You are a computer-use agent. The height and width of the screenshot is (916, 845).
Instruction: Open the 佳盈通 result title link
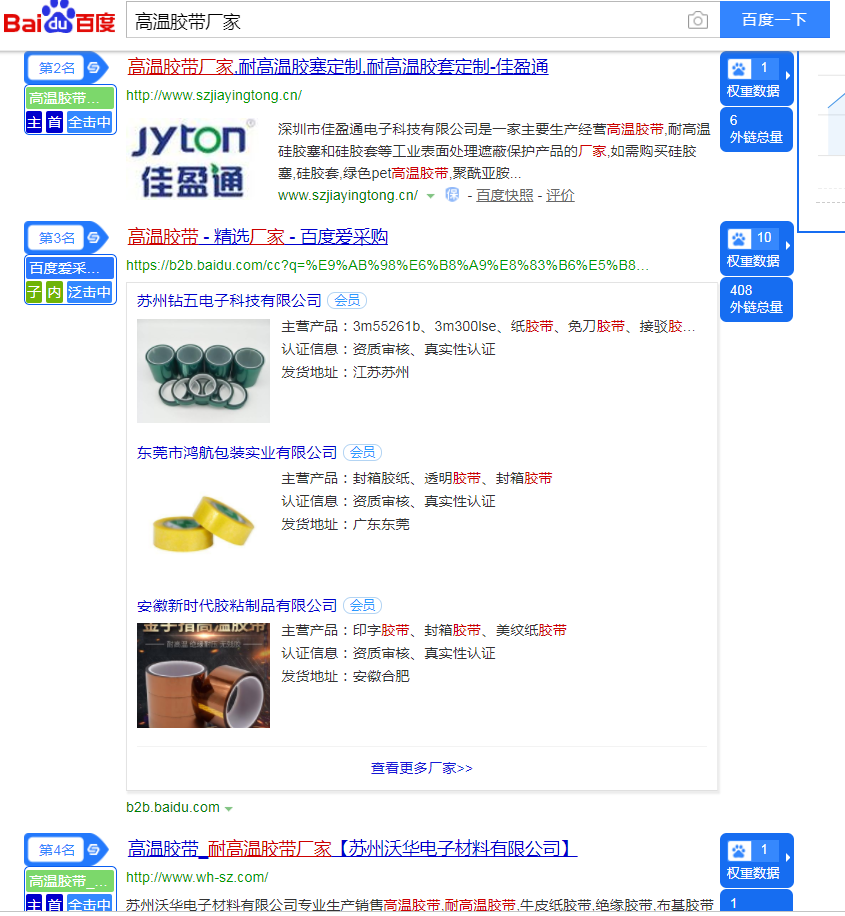coord(338,67)
